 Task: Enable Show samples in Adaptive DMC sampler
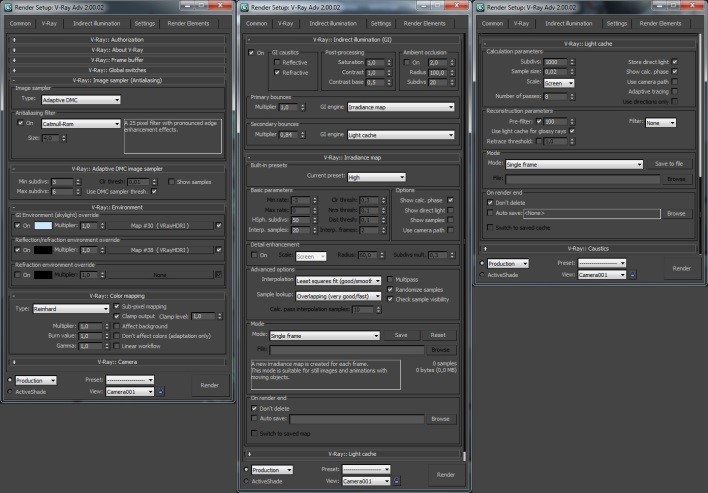(x=171, y=181)
